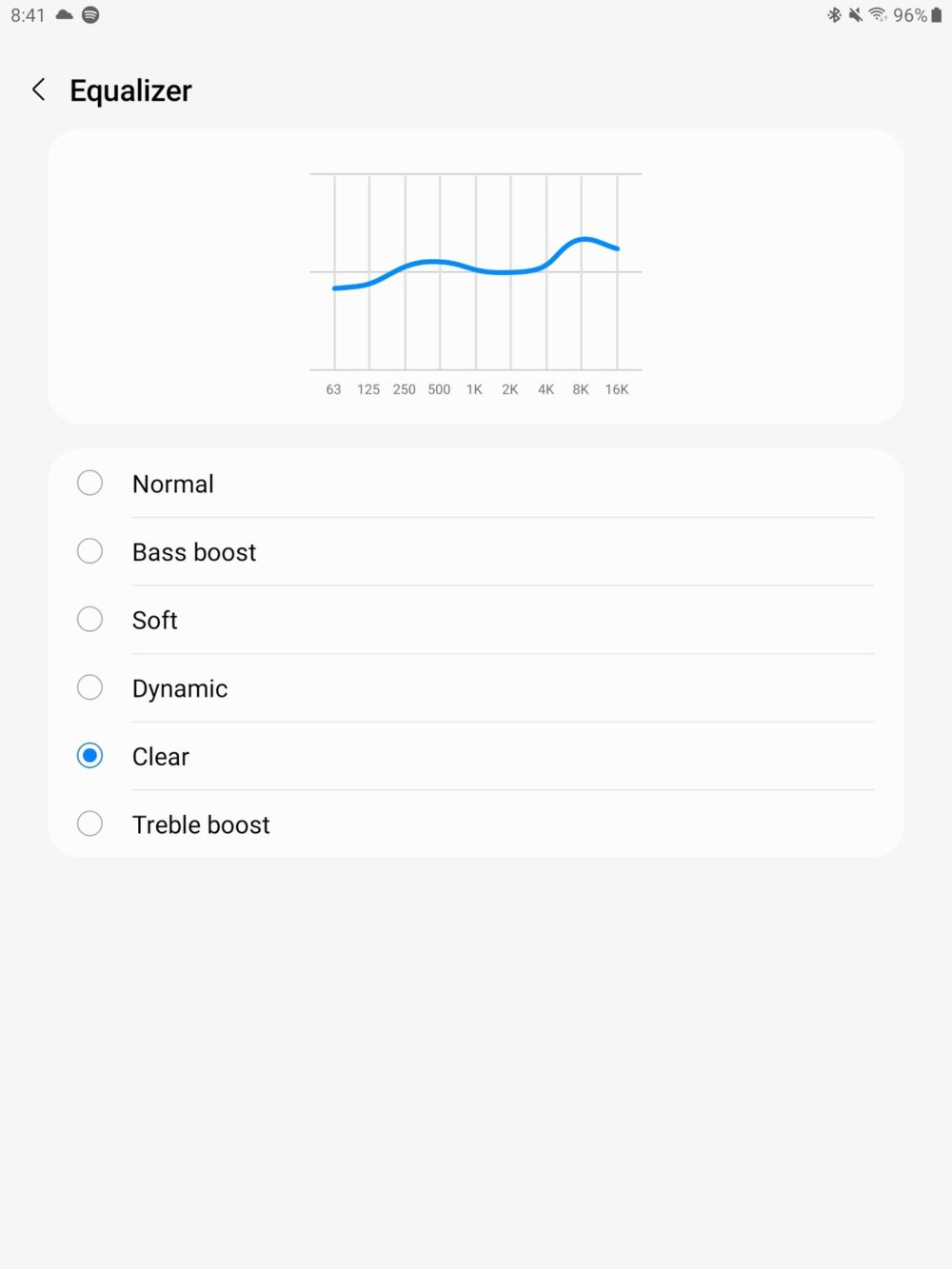Select the Bass boost radio button
Image resolution: width=952 pixels, height=1269 pixels.
point(89,551)
